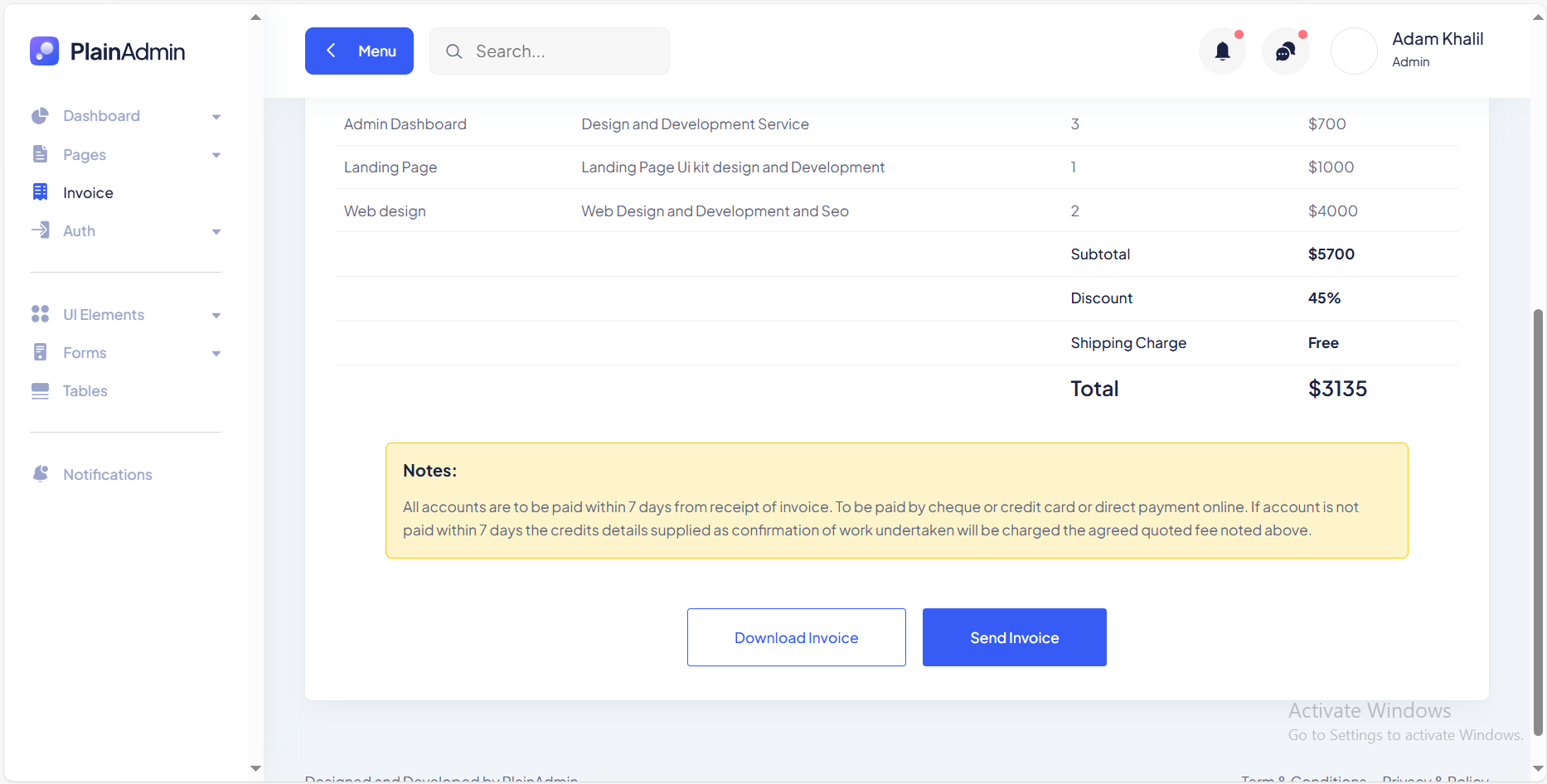Select Tables in the sidebar
The height and width of the screenshot is (784, 1547).
[85, 391]
